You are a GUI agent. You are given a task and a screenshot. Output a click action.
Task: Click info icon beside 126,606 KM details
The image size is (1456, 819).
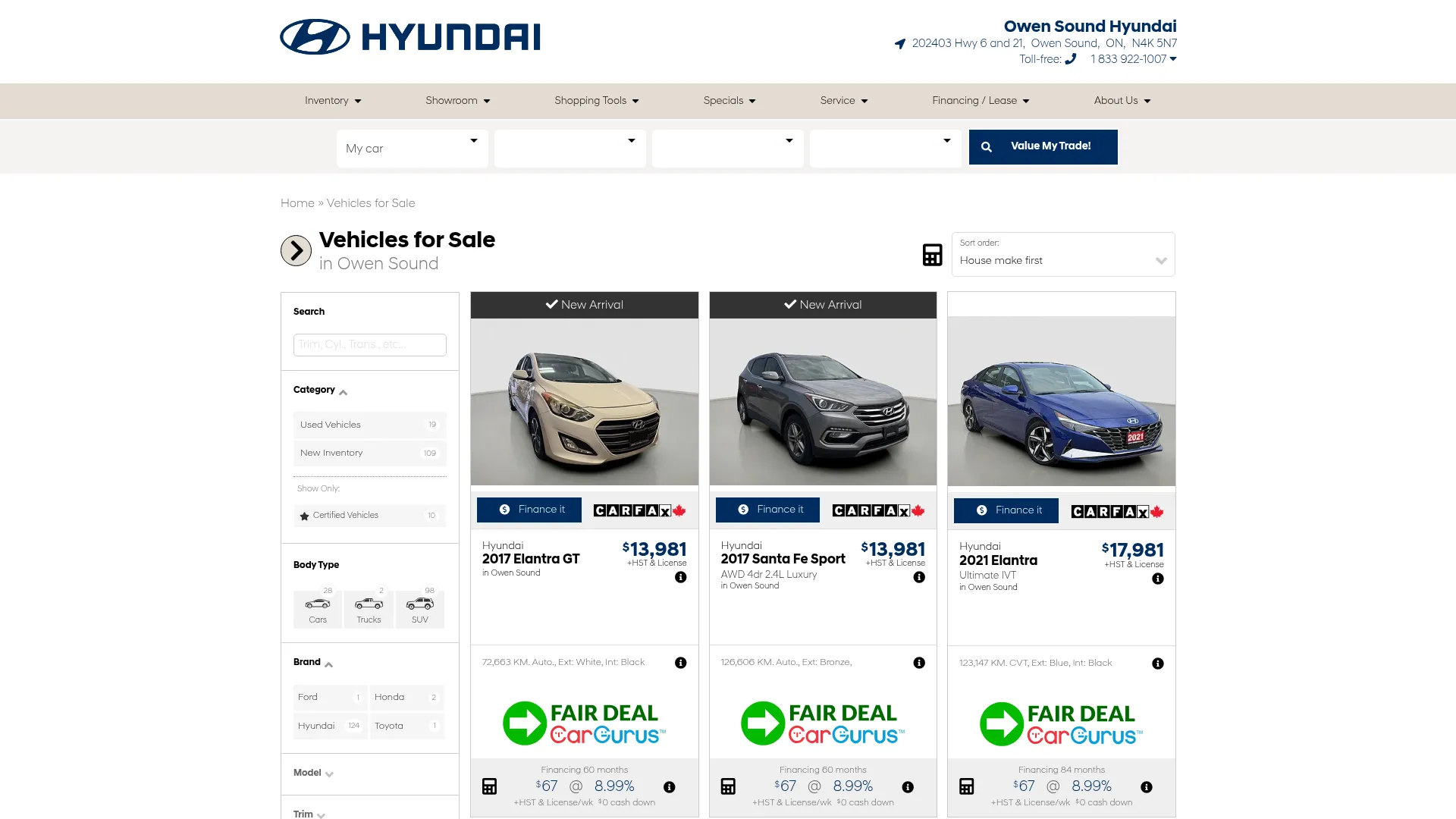pos(919,663)
